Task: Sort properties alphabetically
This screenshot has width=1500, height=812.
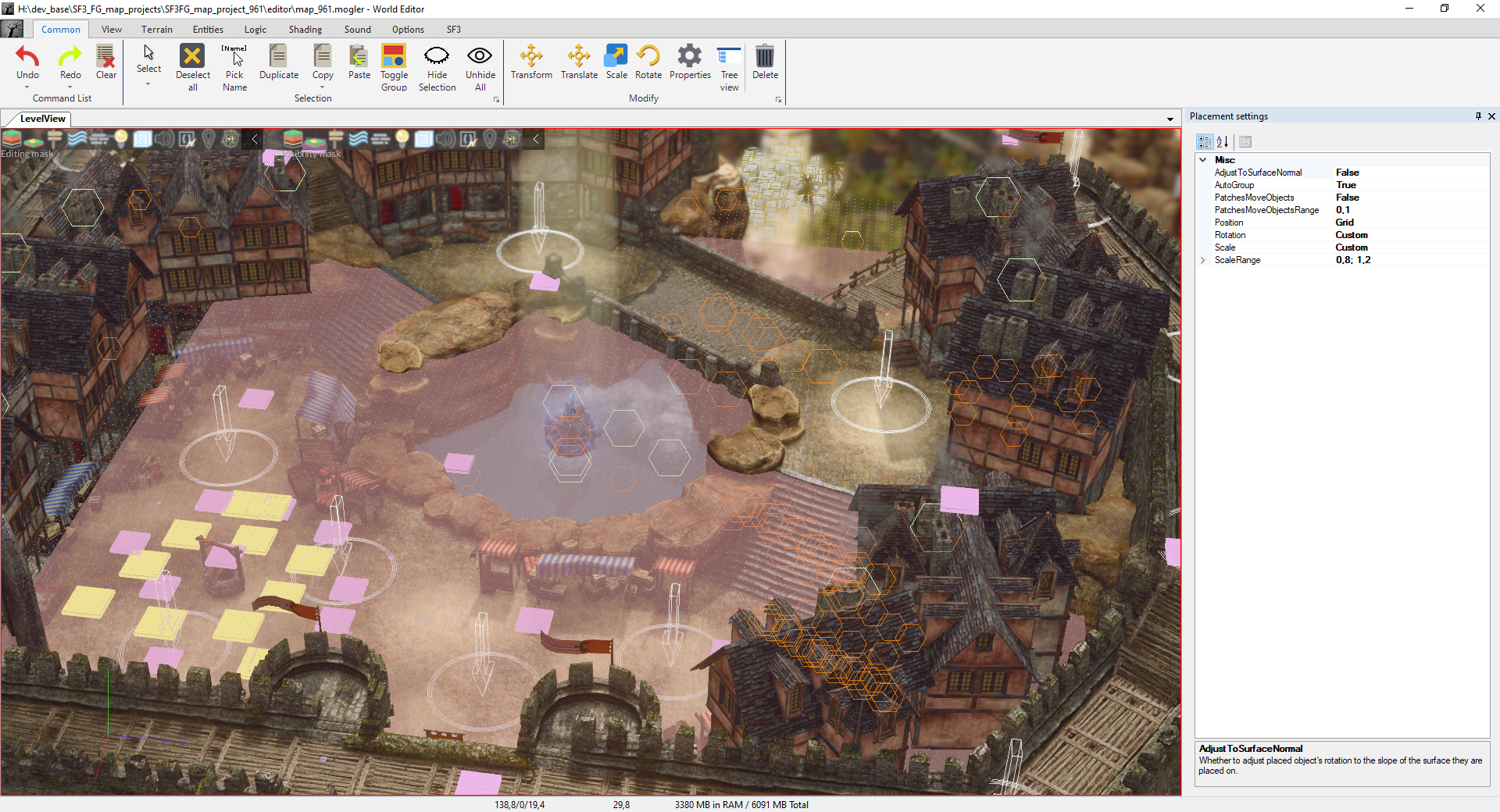Action: [x=1223, y=141]
